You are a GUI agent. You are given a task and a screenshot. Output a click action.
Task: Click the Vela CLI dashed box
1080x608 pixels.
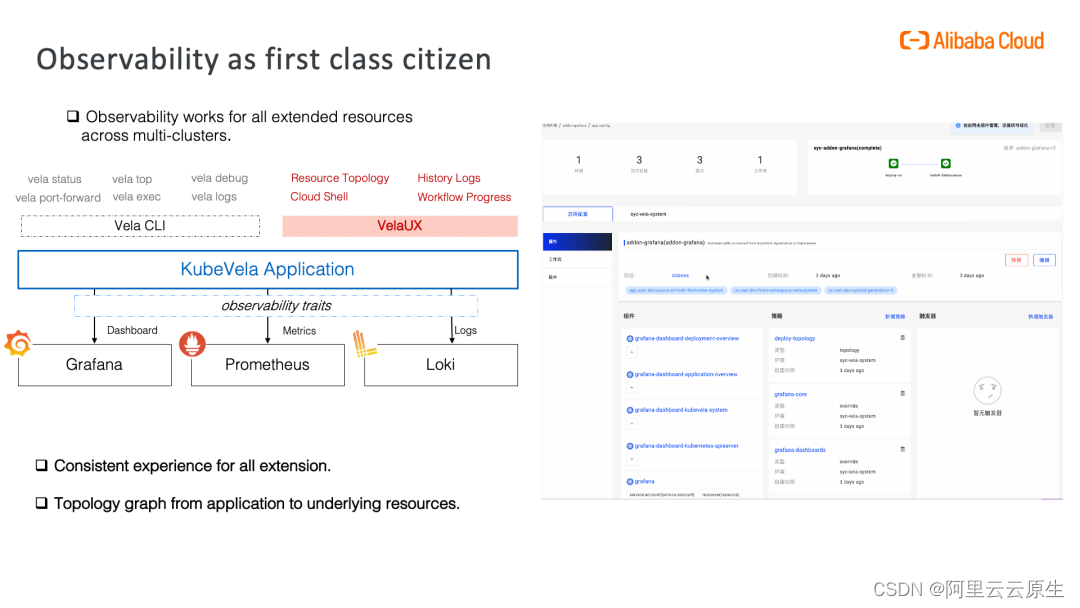141,226
